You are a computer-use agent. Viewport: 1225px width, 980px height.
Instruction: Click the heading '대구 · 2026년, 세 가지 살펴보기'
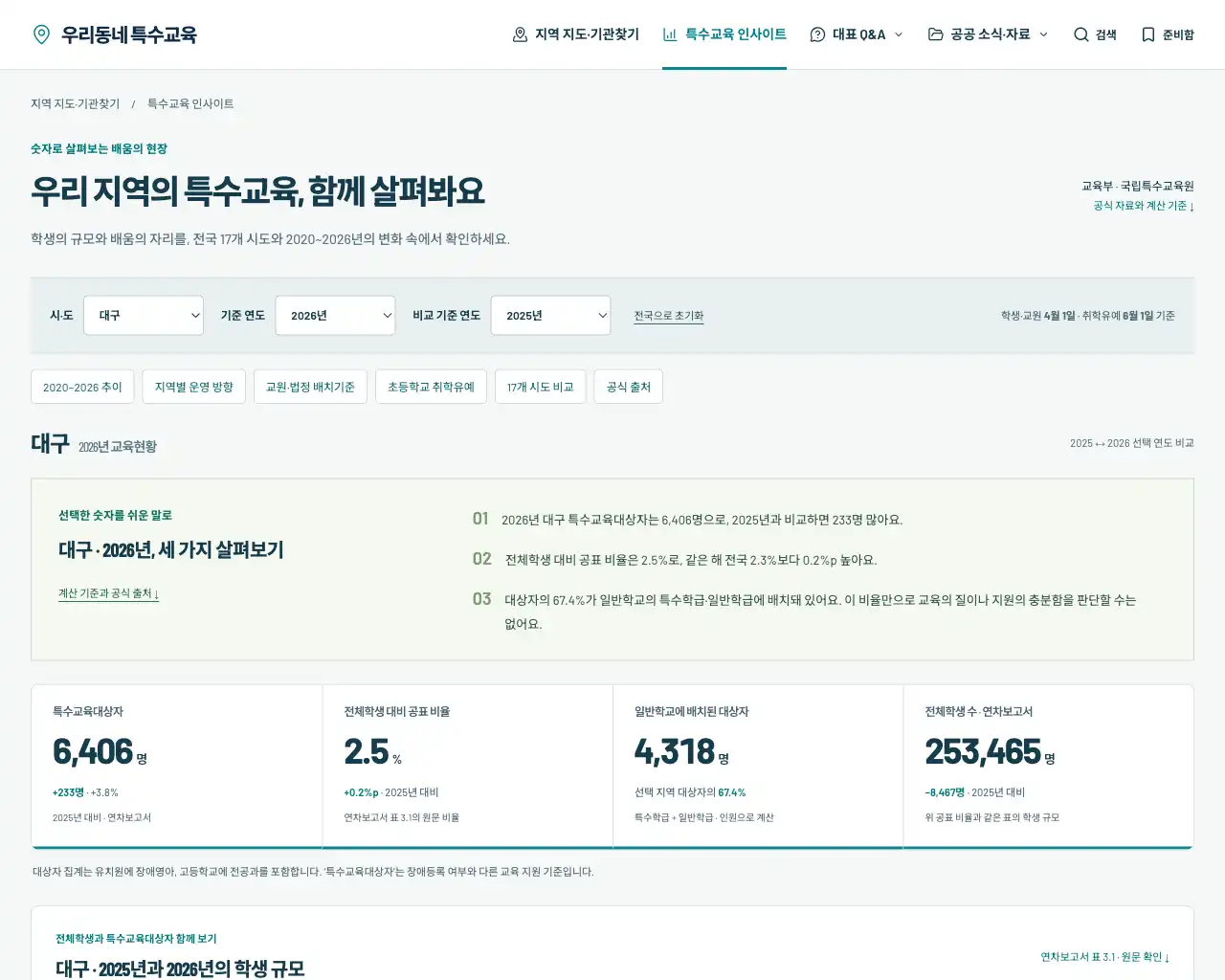(171, 550)
